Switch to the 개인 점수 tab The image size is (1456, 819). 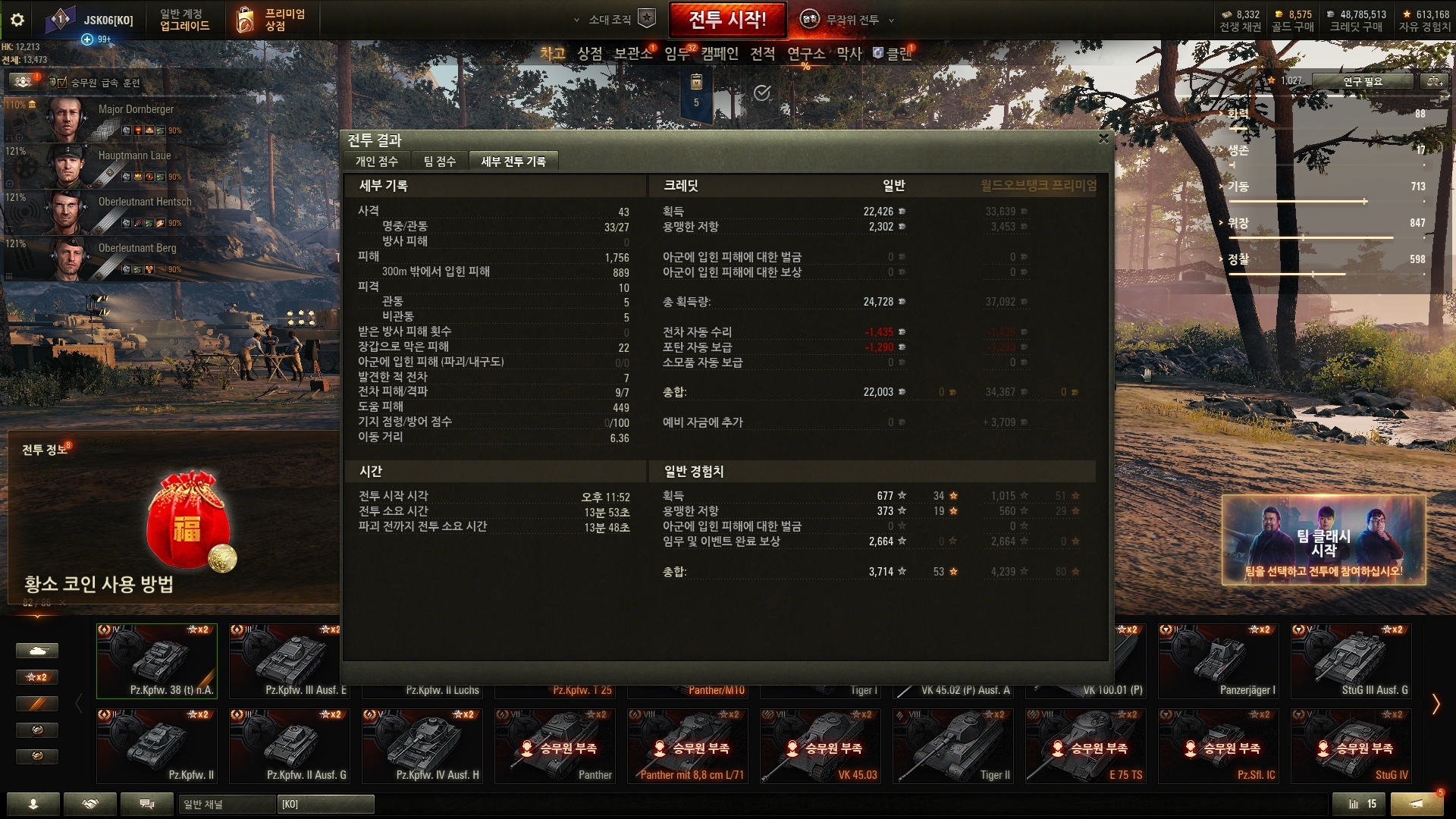[x=377, y=162]
